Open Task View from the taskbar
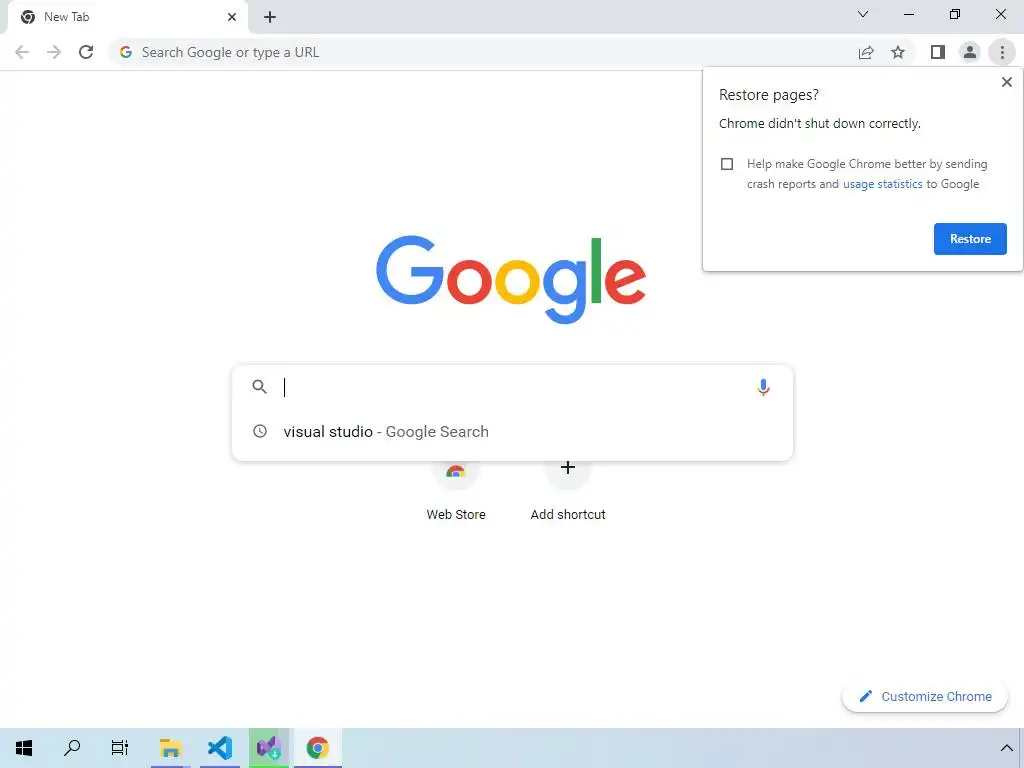 120,748
